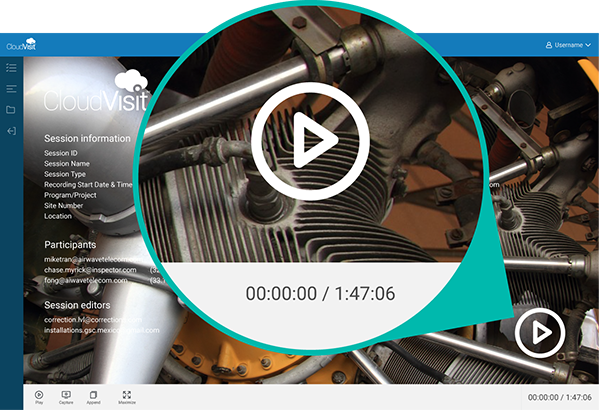Click the round play button over the video
600x411 pixels.
[x=540, y=333]
